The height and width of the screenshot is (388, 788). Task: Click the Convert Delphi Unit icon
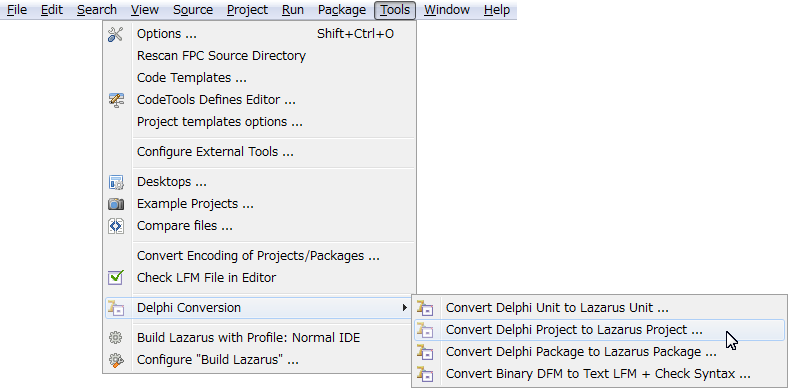coord(425,308)
